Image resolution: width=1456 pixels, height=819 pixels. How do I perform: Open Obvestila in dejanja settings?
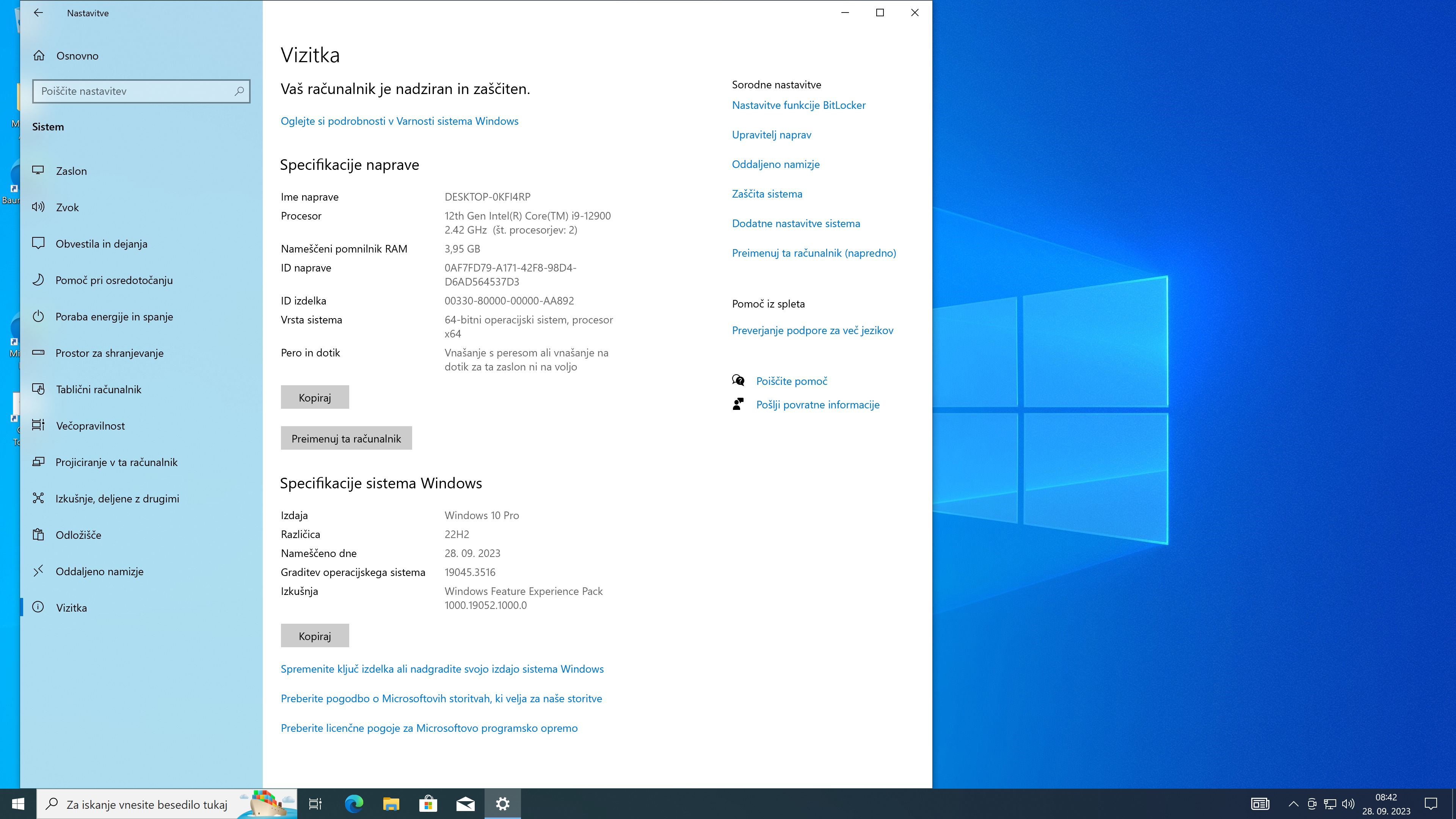141,243
